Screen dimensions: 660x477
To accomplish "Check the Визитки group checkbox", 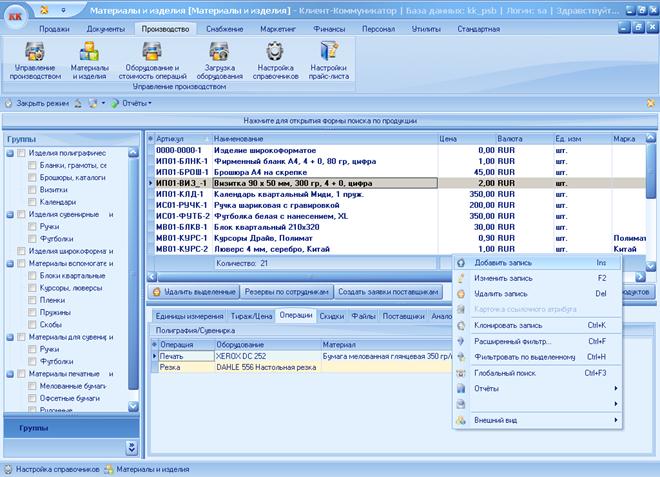I will 32,190.
